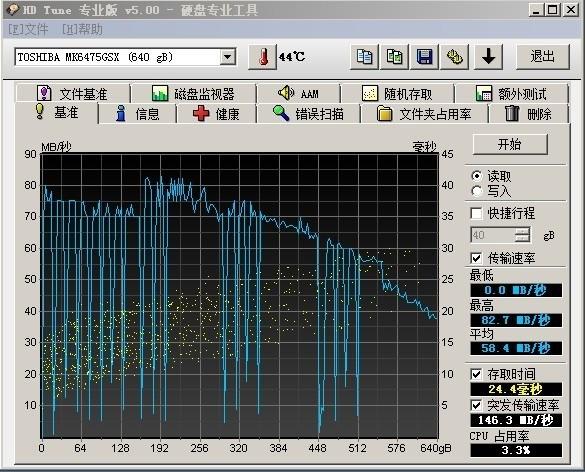Image resolution: width=585 pixels, height=472 pixels.
Task: Click the 退出 button
Action: point(542,57)
